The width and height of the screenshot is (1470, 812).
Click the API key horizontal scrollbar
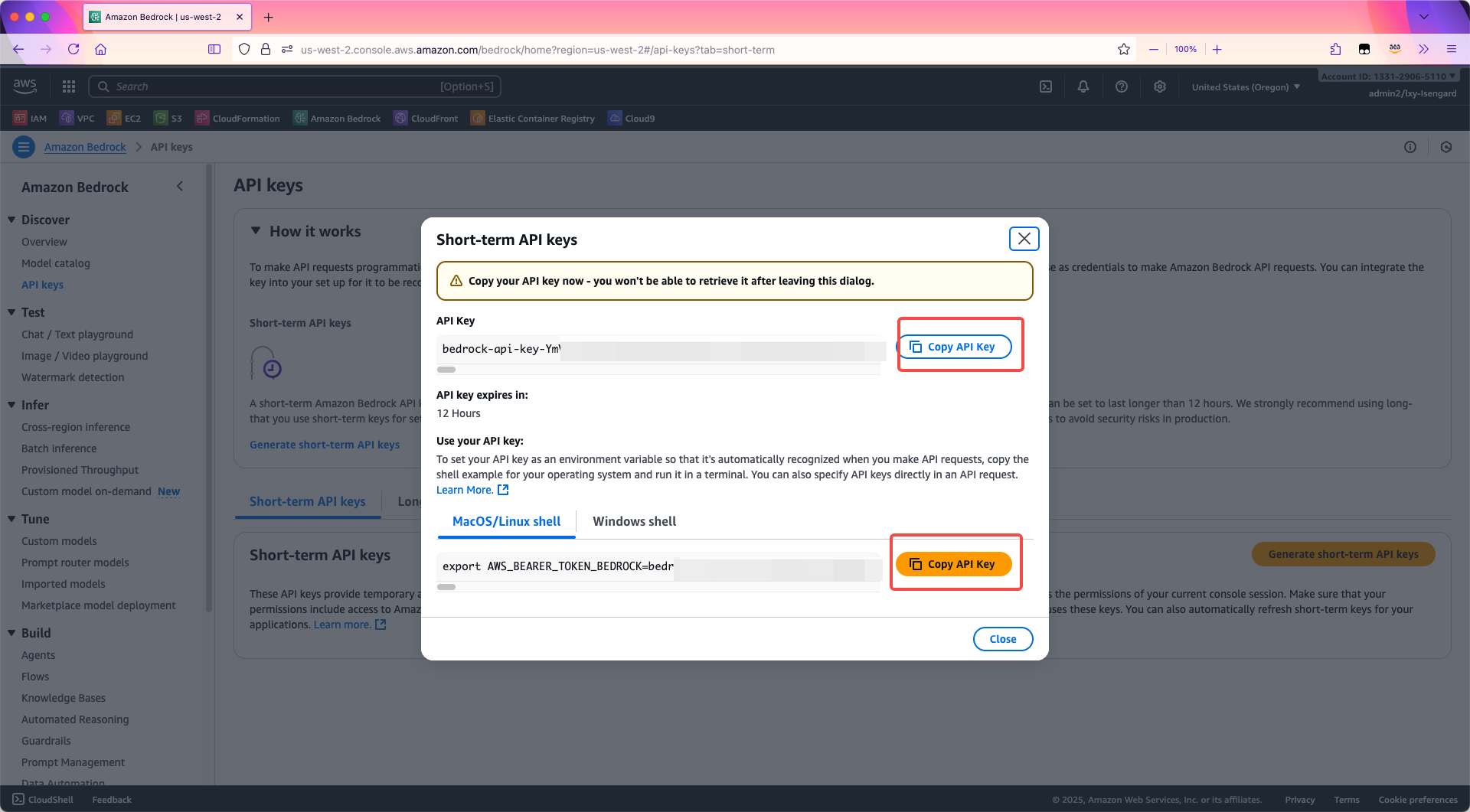pos(446,370)
